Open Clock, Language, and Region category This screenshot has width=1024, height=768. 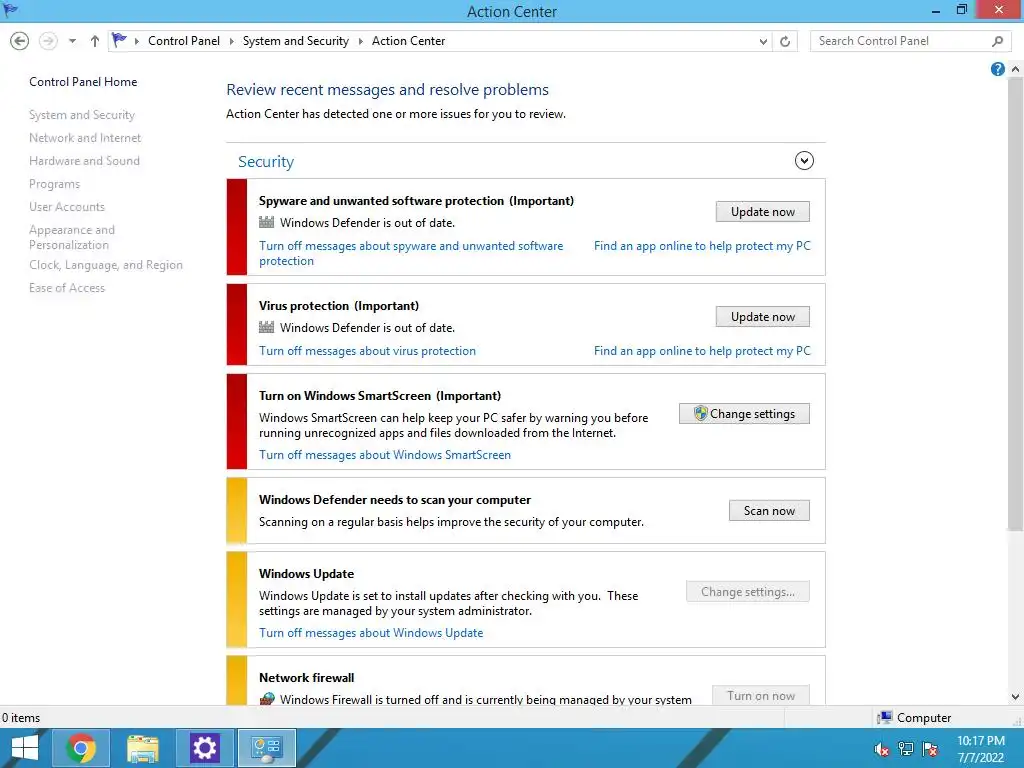pyautogui.click(x=106, y=265)
